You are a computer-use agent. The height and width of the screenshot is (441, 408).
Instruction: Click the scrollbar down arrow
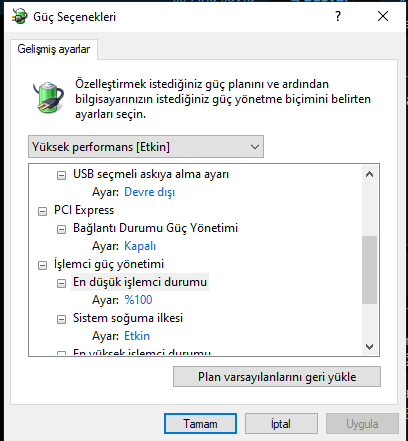point(369,347)
